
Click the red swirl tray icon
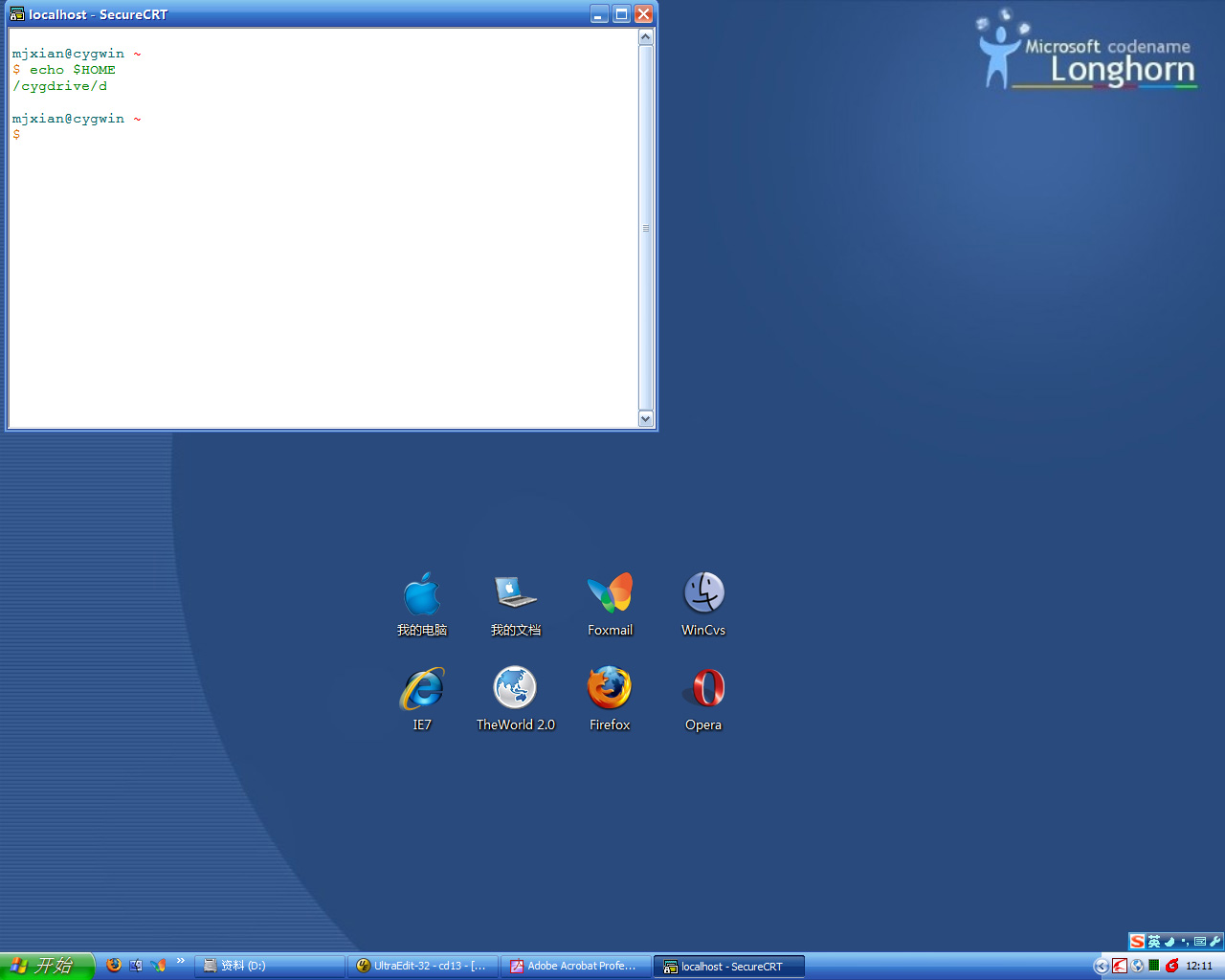1171,966
